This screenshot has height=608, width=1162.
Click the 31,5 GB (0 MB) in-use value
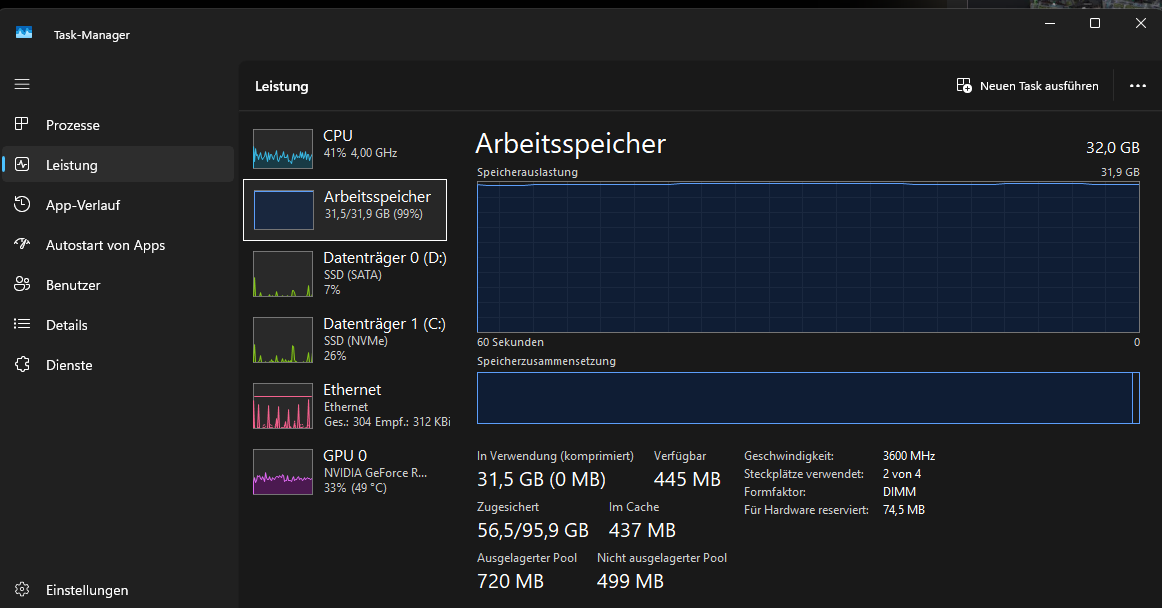pyautogui.click(x=541, y=479)
